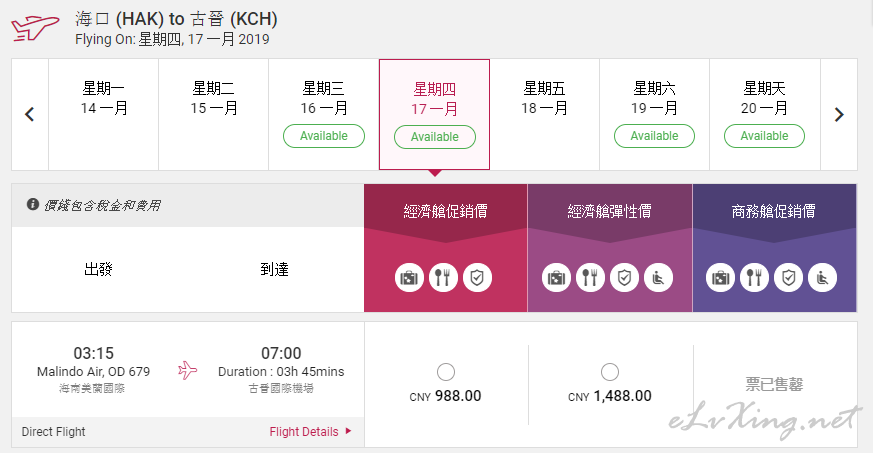Click baggage icon under 商務艙促銷價

tap(720, 277)
